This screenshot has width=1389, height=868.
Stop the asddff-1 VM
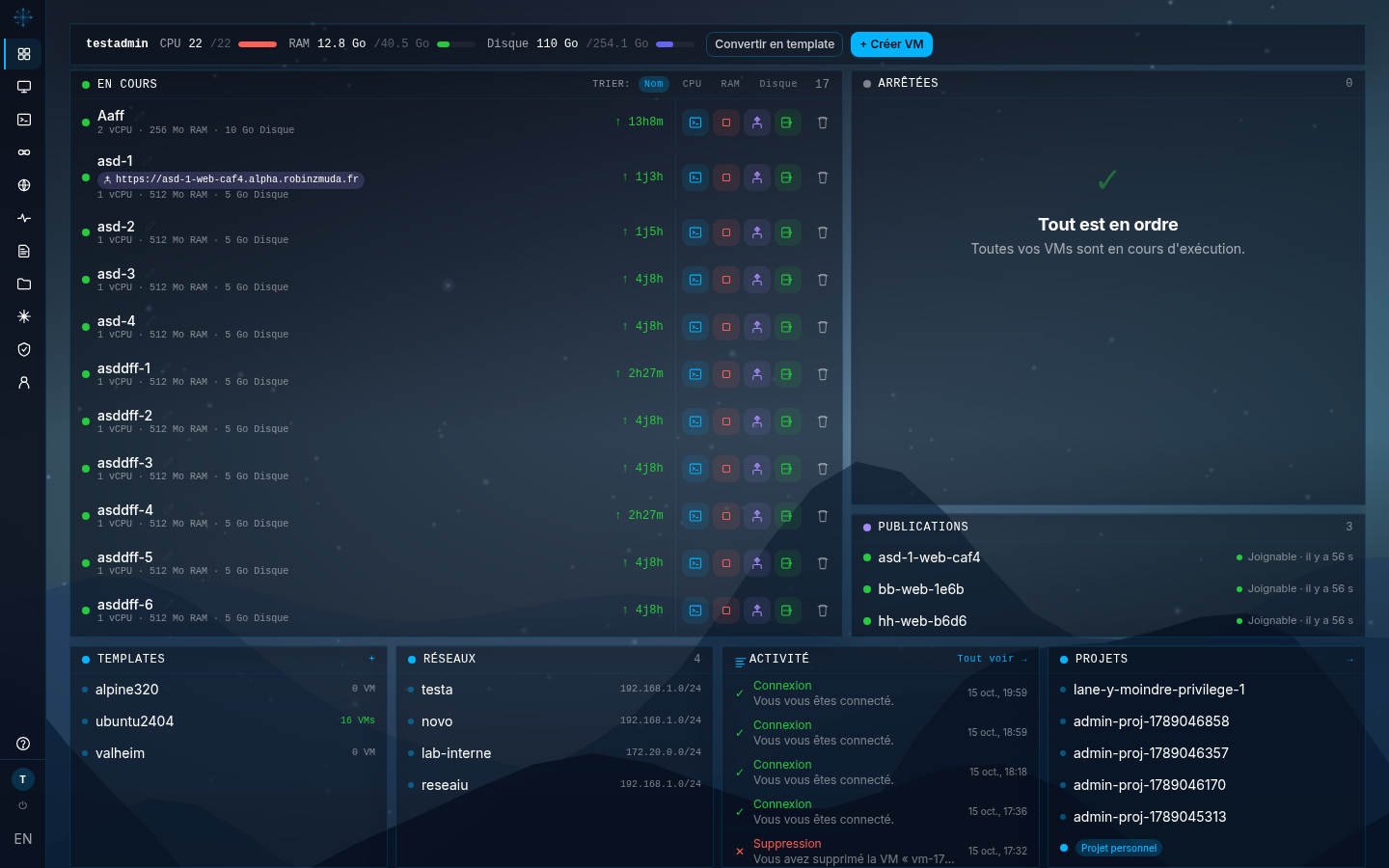coord(726,374)
